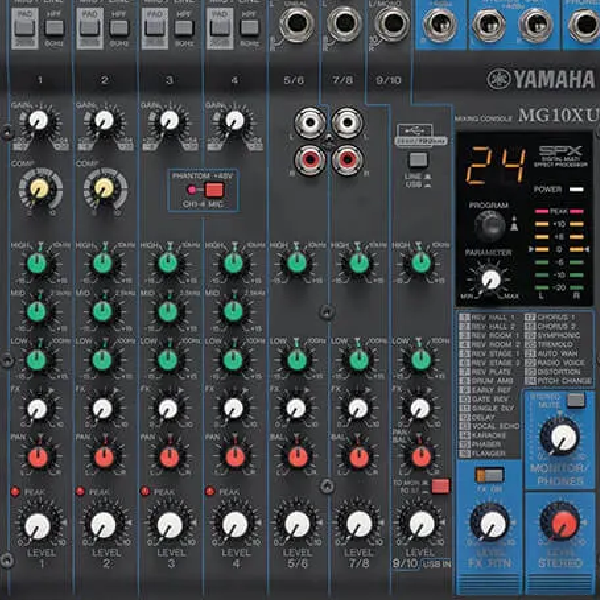Click the green HIGH EQ knob on channel 5/6
Viewport: 600px width, 600px height.
pos(297,264)
